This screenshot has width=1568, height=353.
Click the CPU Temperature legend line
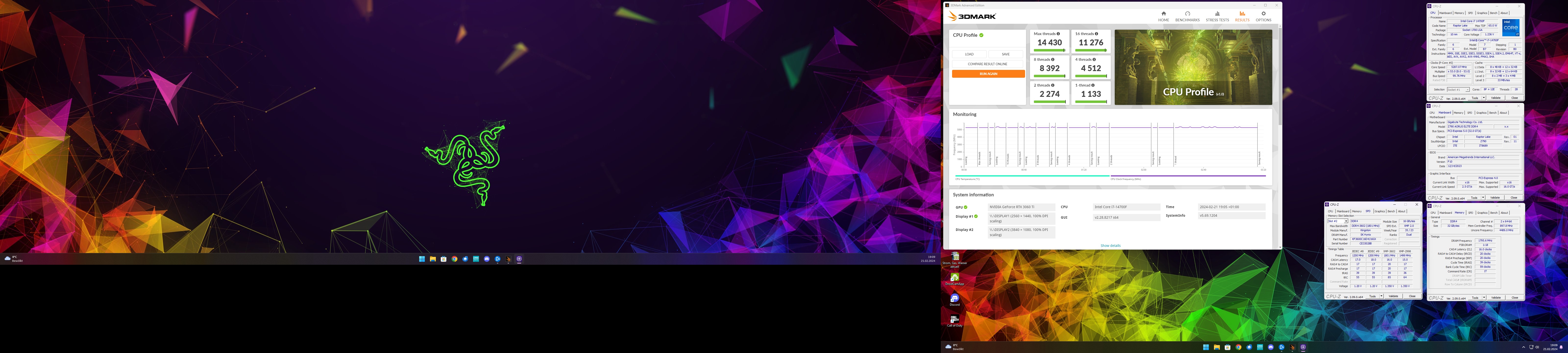point(1032,176)
